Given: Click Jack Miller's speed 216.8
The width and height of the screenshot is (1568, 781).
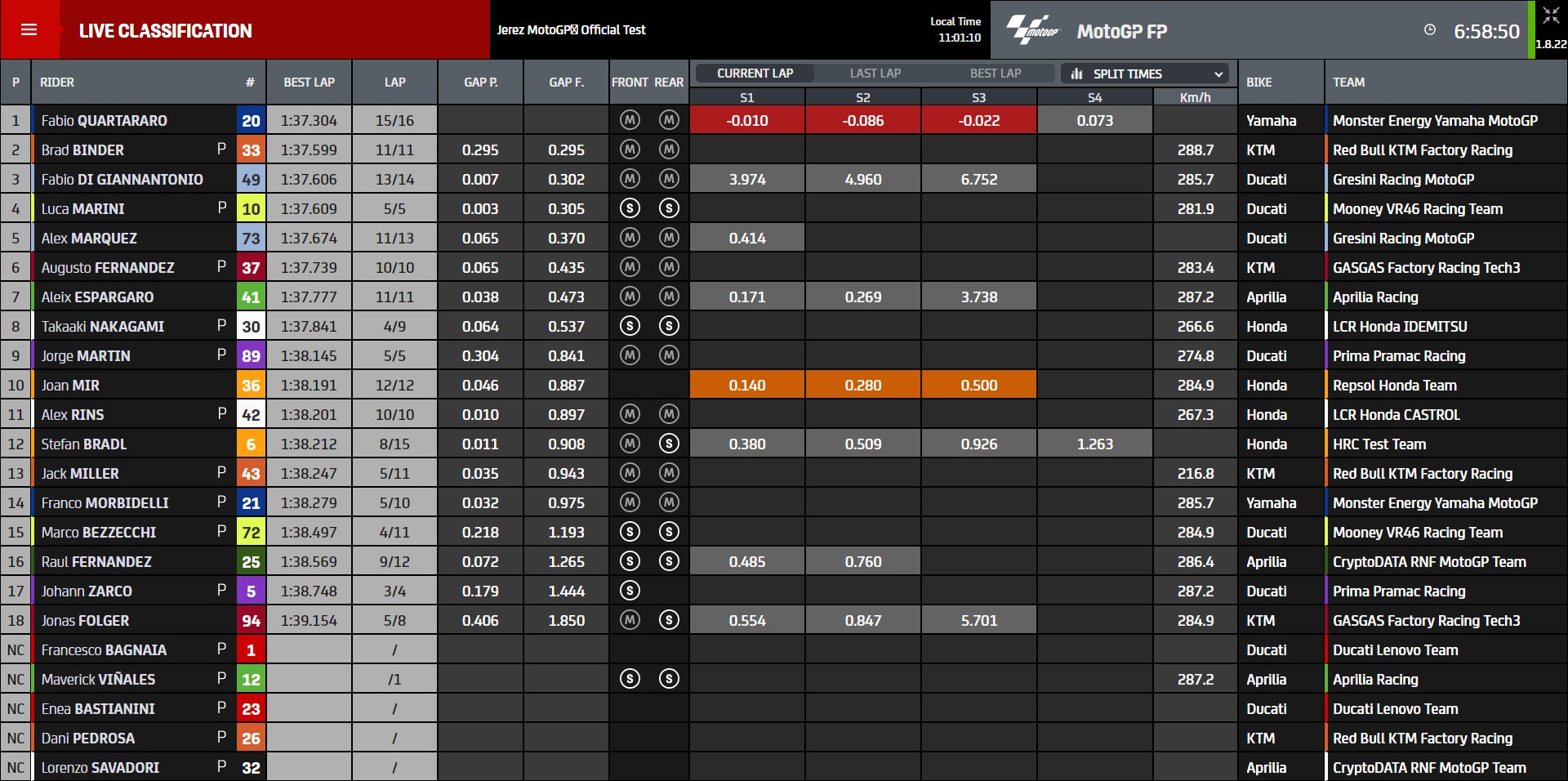Looking at the screenshot, I should tap(1195, 474).
